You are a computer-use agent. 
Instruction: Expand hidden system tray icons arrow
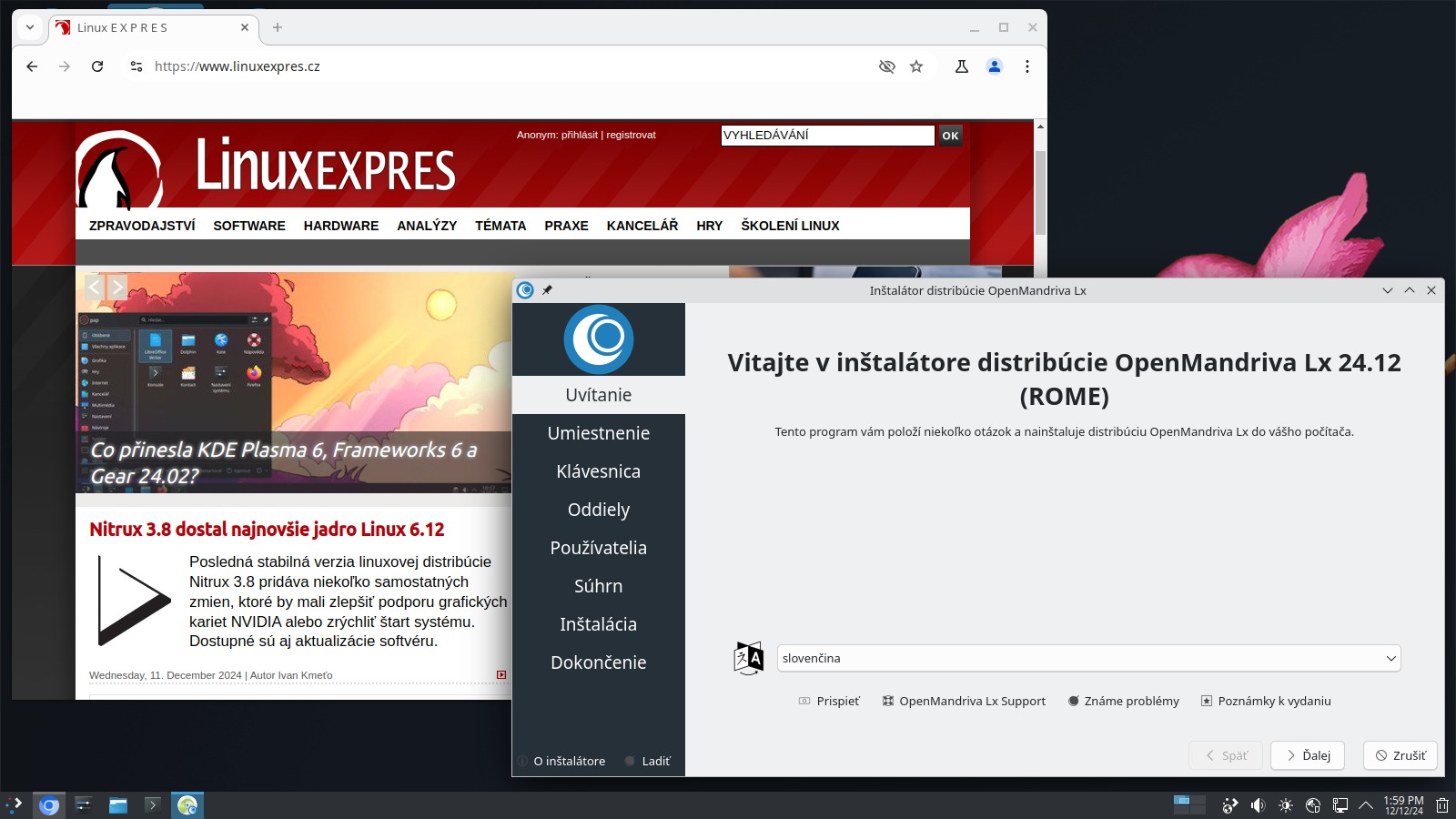[1366, 805]
